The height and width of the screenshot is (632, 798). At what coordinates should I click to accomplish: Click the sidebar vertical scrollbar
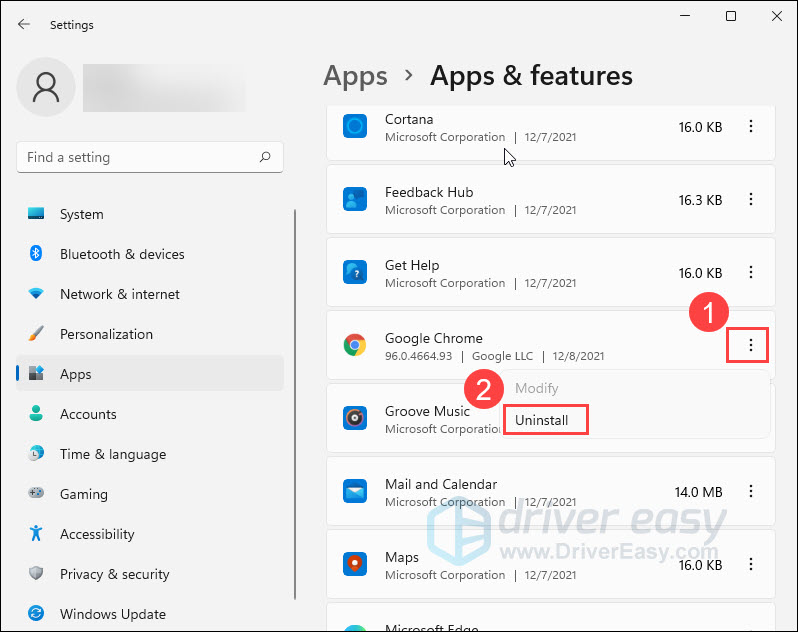click(295, 405)
